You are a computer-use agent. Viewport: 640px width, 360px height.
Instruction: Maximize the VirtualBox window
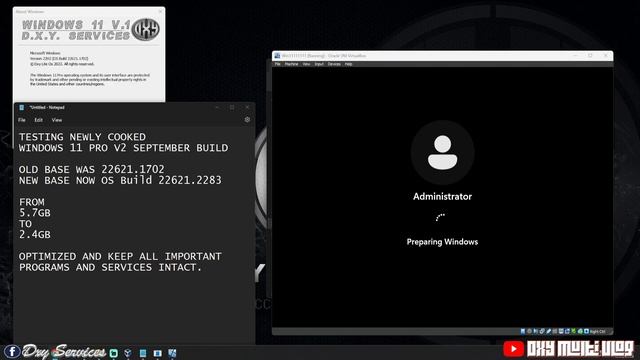590,56
